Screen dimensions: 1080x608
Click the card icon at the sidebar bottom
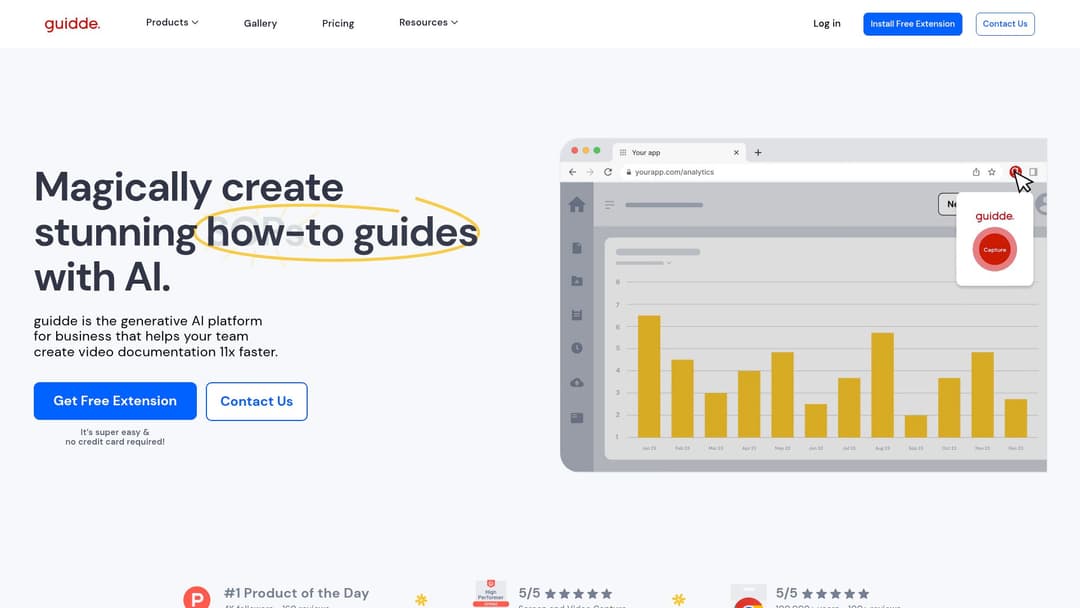click(577, 418)
